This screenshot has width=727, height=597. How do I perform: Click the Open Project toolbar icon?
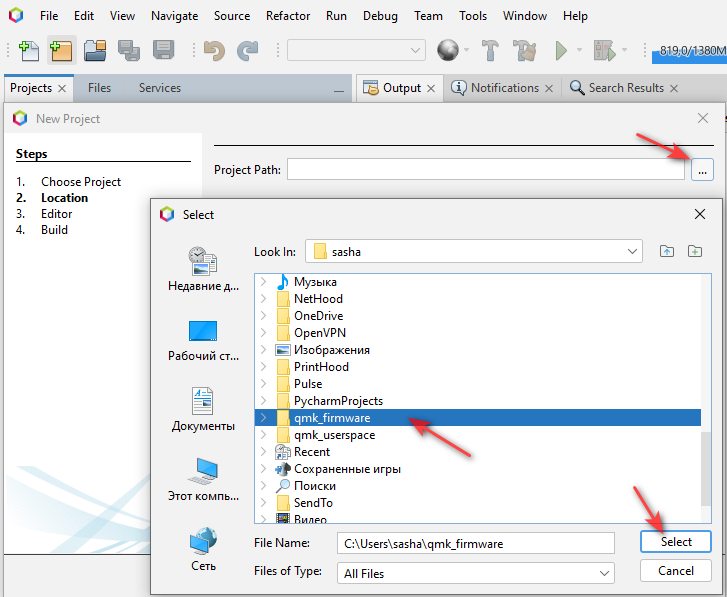[95, 50]
